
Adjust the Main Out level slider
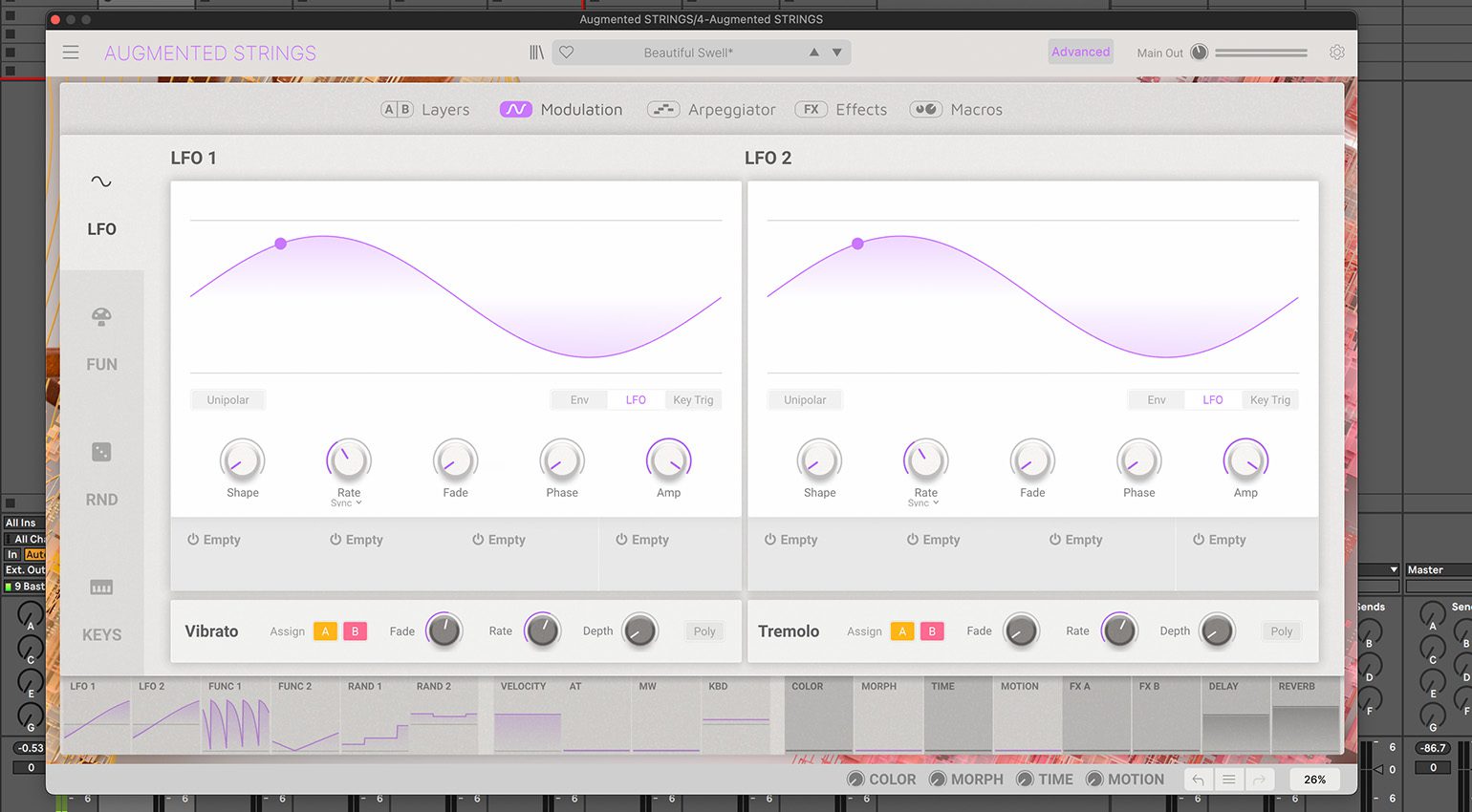(x=1261, y=53)
